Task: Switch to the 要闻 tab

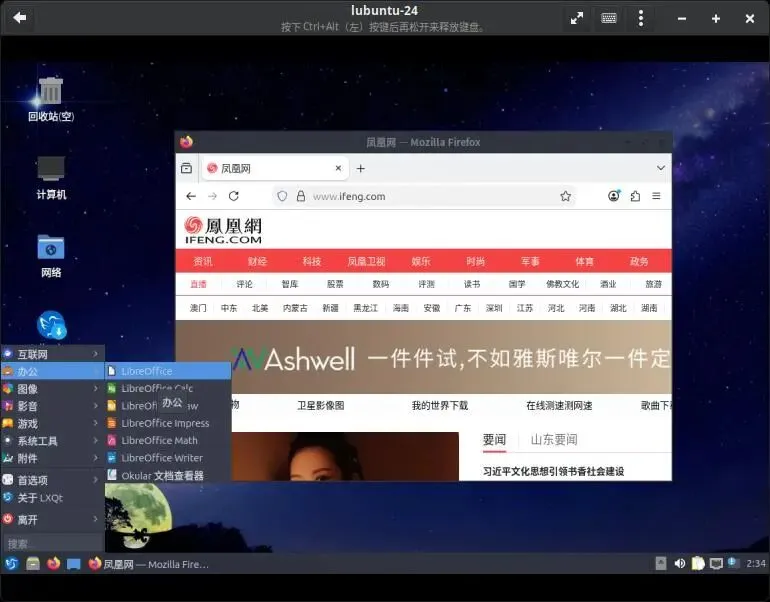Action: coord(494,439)
